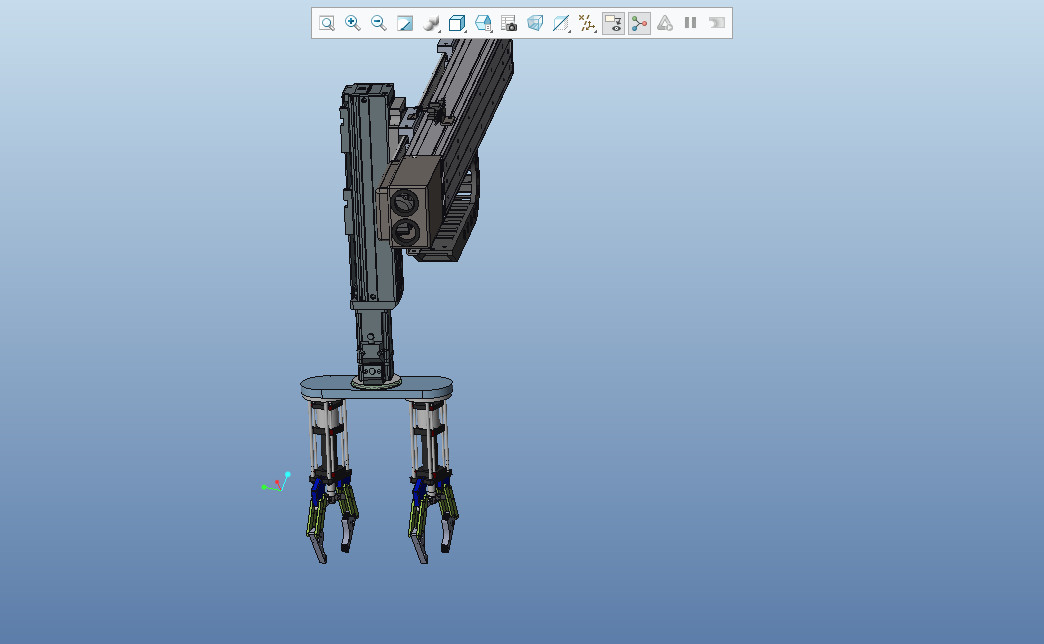The image size is (1044, 644).
Task: Repaint the graphics window
Action: pos(405,23)
